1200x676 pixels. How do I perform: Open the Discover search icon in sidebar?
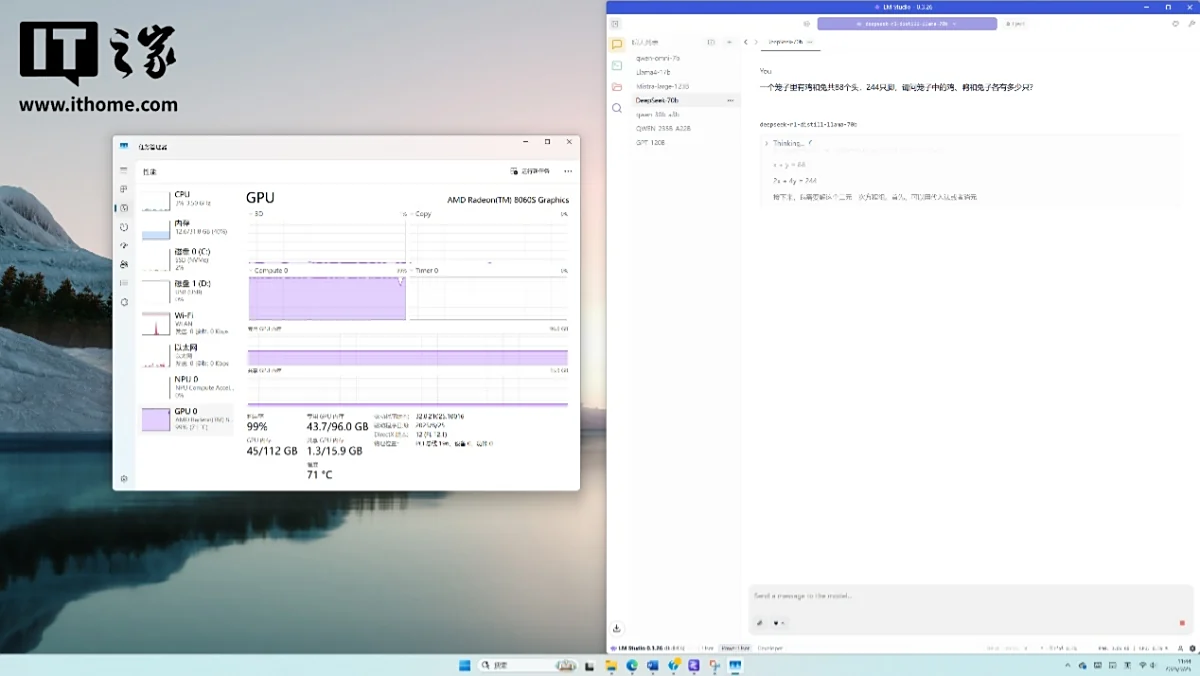pyautogui.click(x=617, y=108)
